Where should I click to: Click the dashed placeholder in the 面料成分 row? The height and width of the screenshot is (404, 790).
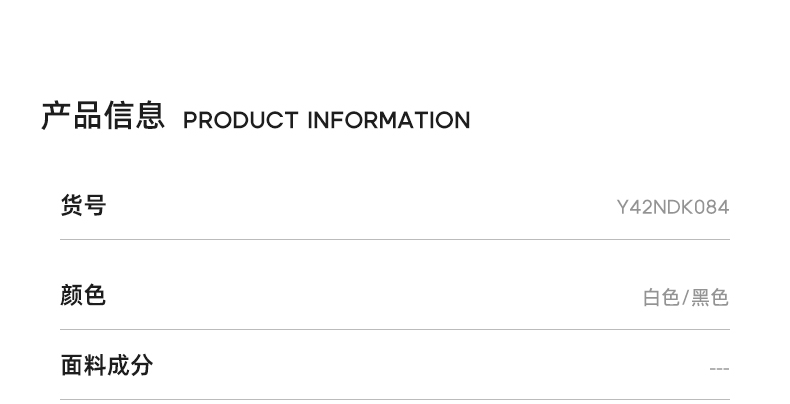pyautogui.click(x=719, y=369)
